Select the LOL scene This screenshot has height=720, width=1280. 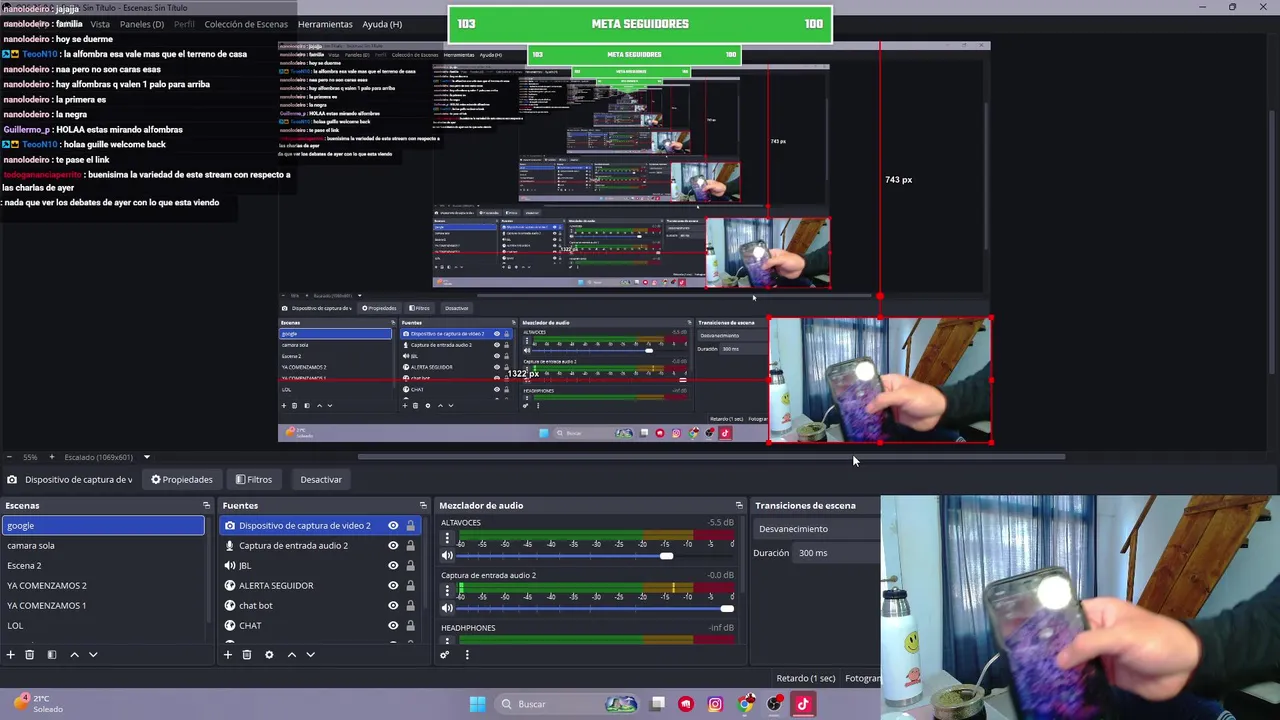(103, 626)
